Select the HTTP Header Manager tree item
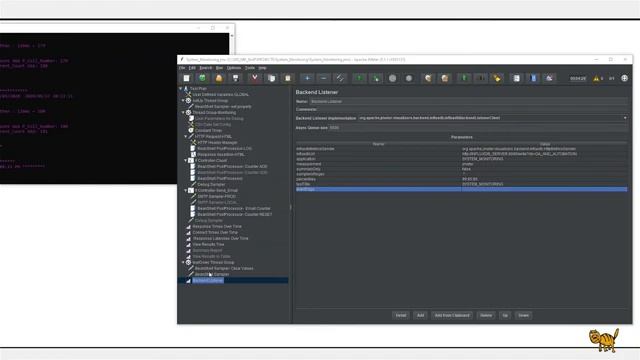Screen dimensions: 640x360 (x=217, y=142)
